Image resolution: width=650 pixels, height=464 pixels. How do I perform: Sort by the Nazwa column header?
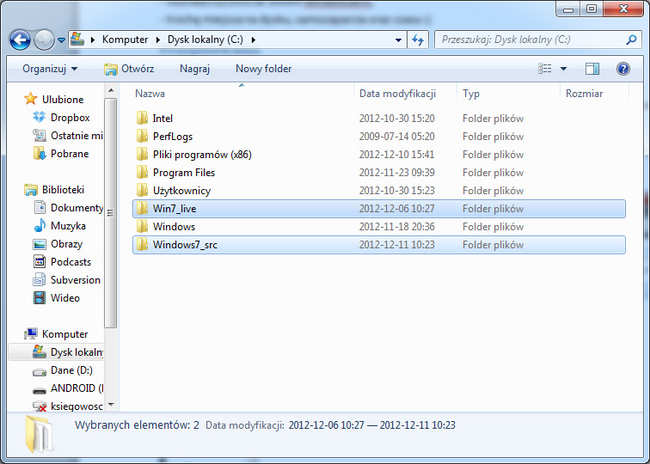point(150,94)
